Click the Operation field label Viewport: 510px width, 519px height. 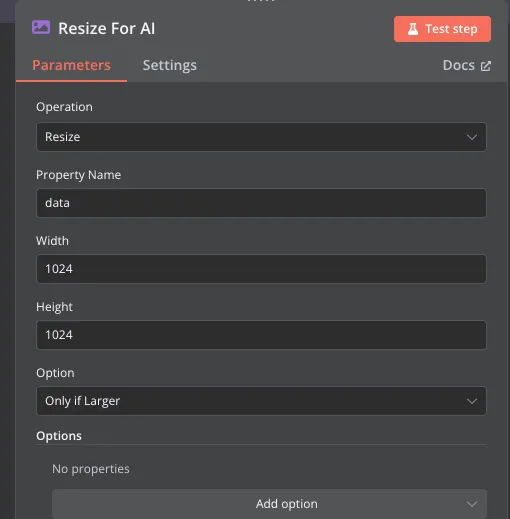point(64,107)
